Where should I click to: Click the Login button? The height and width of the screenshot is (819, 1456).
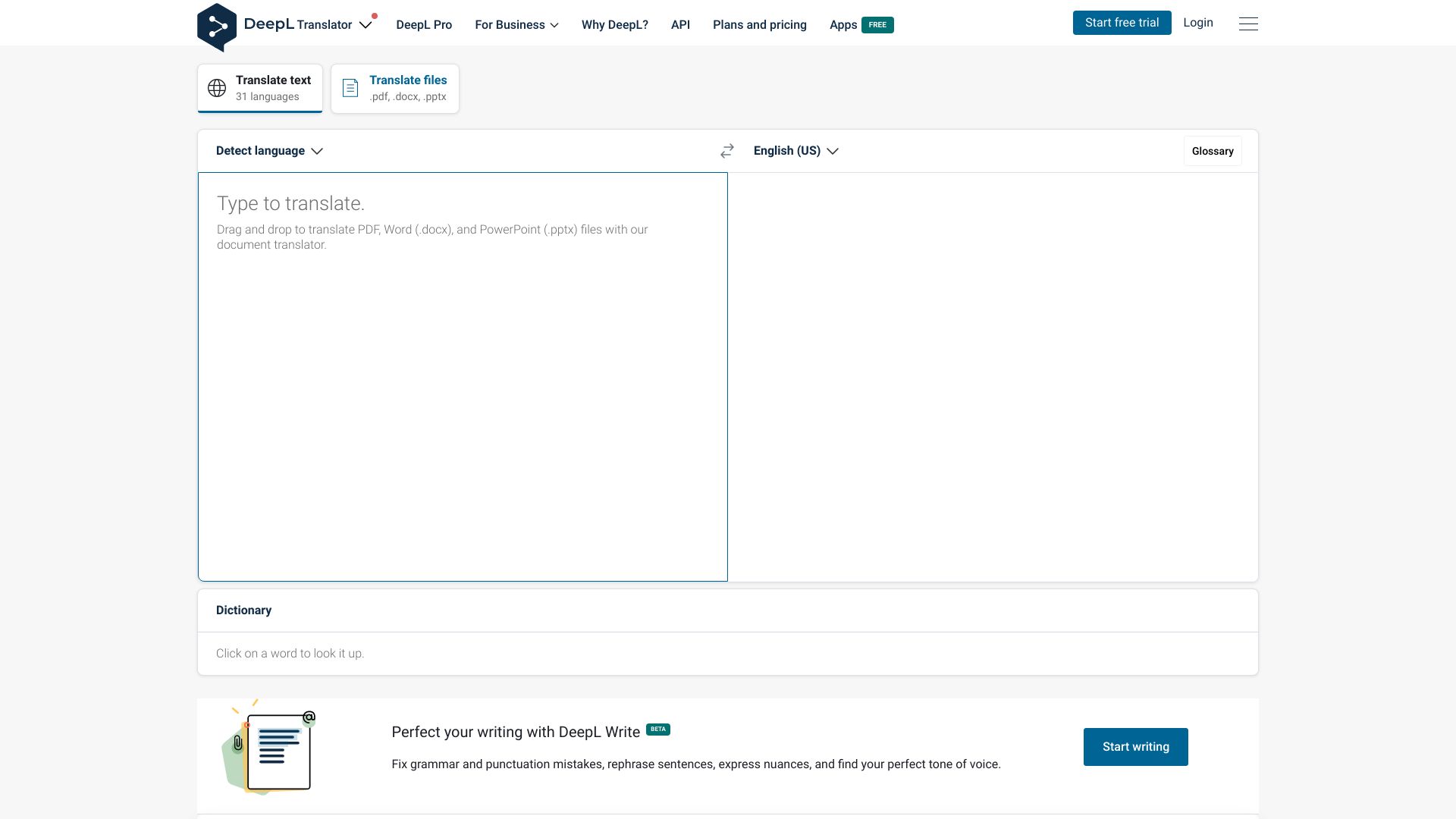pyautogui.click(x=1198, y=22)
